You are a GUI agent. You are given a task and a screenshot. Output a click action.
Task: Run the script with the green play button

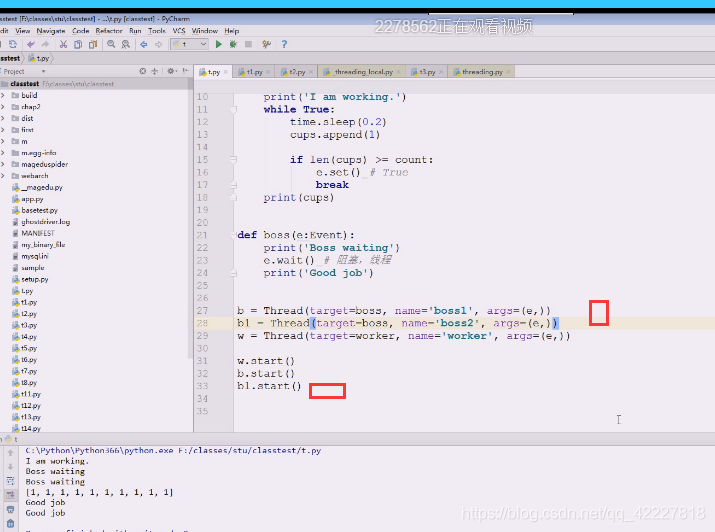[219, 44]
